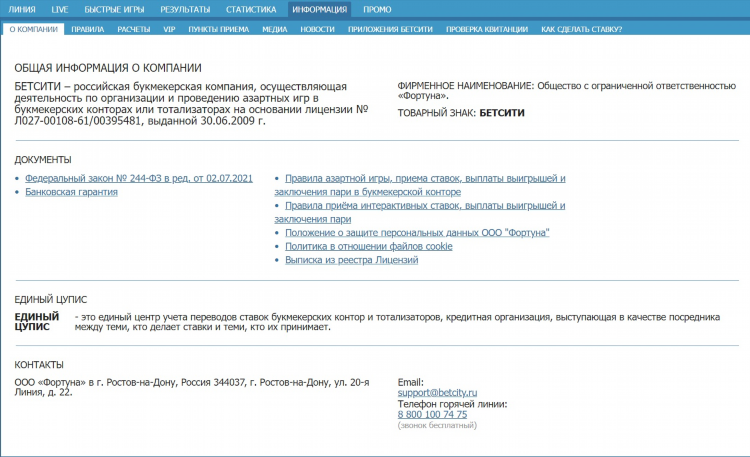Open the РАСЧЕТЫ tab
Image resolution: width=750 pixels, height=457 pixels.
tap(134, 29)
